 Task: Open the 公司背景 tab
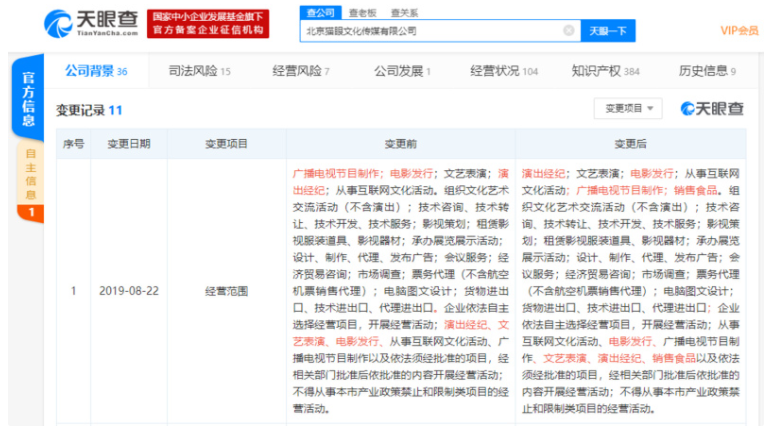pyautogui.click(x=96, y=71)
